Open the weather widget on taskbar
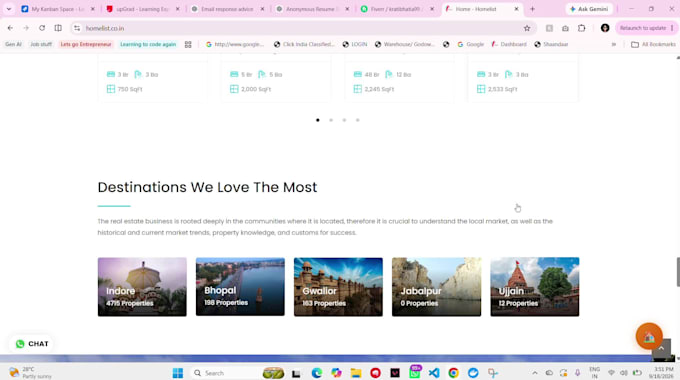Screen dimensions: 680x380 point(30,373)
